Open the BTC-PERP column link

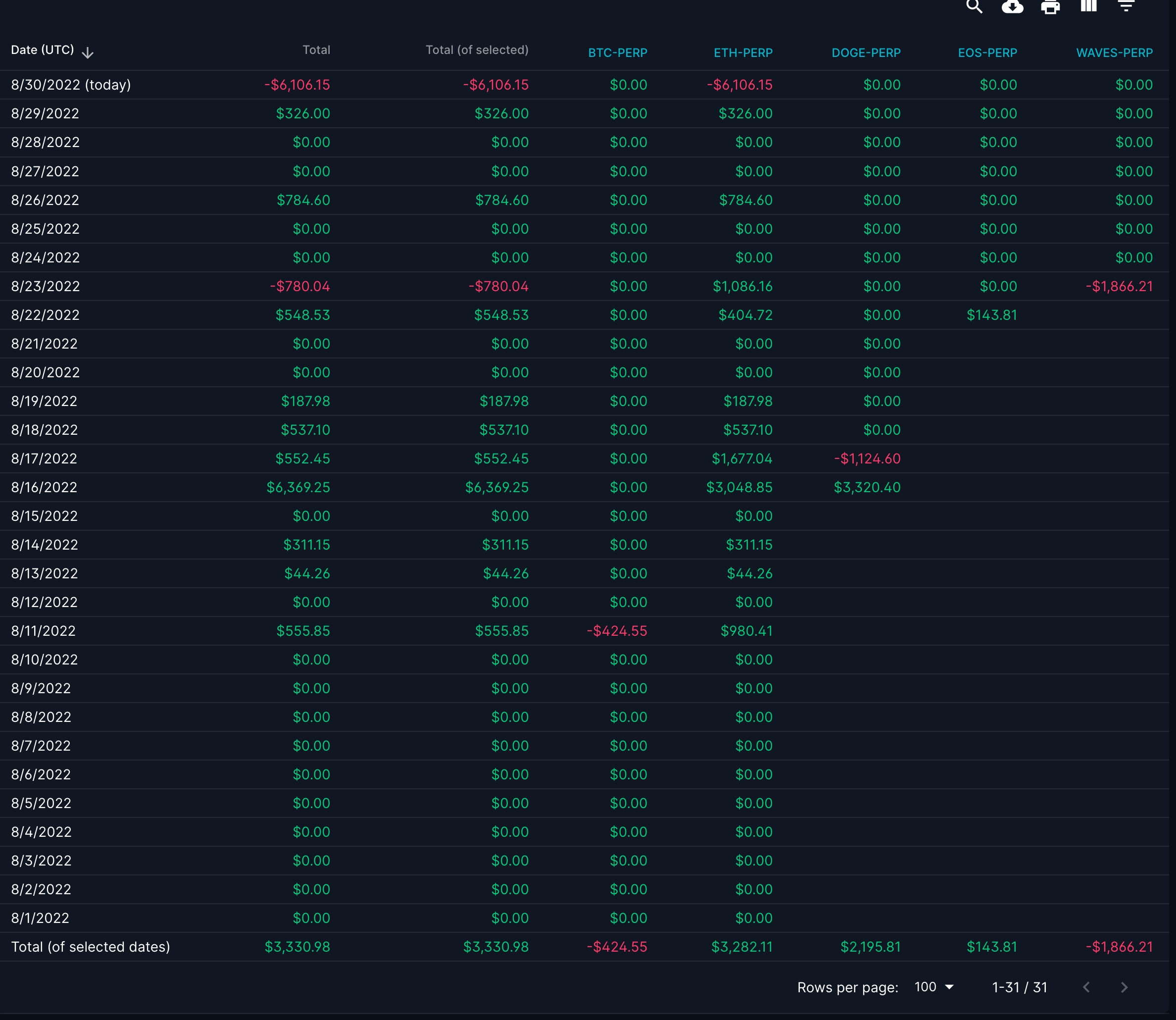coord(617,53)
